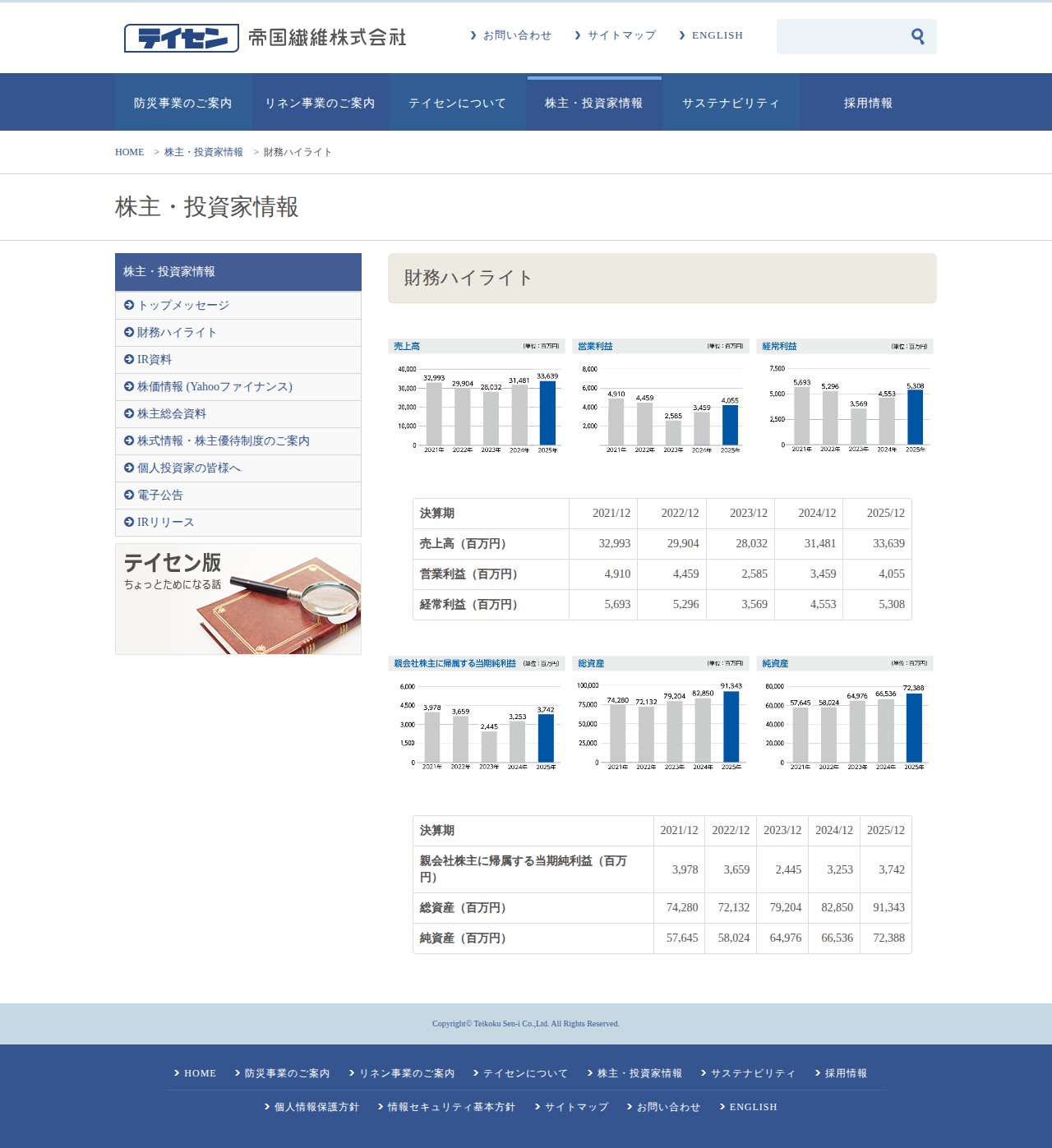Open 採用情報 main nav tab
Image resolution: width=1052 pixels, height=1148 pixels.
click(869, 103)
